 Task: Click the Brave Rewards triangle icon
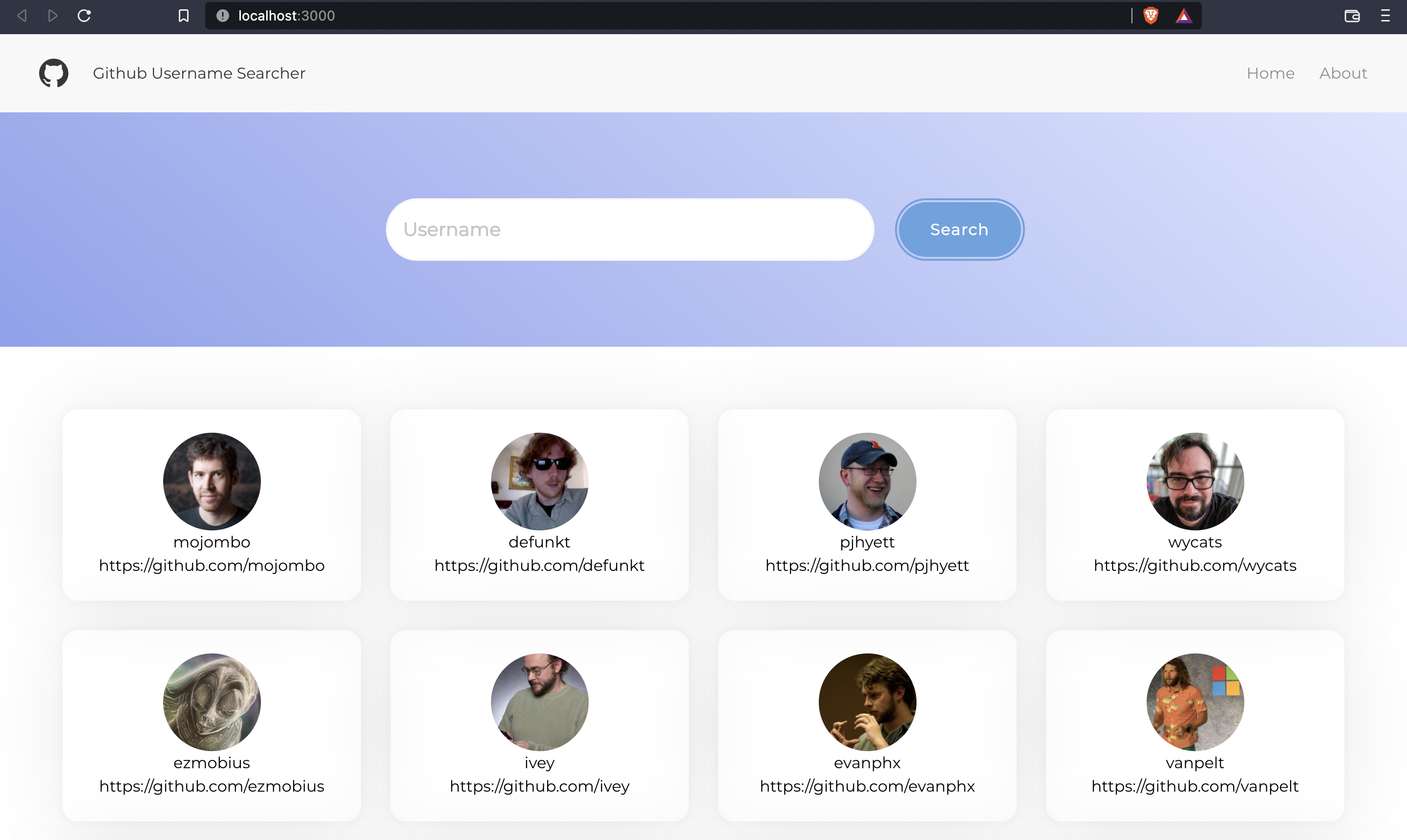point(1183,16)
